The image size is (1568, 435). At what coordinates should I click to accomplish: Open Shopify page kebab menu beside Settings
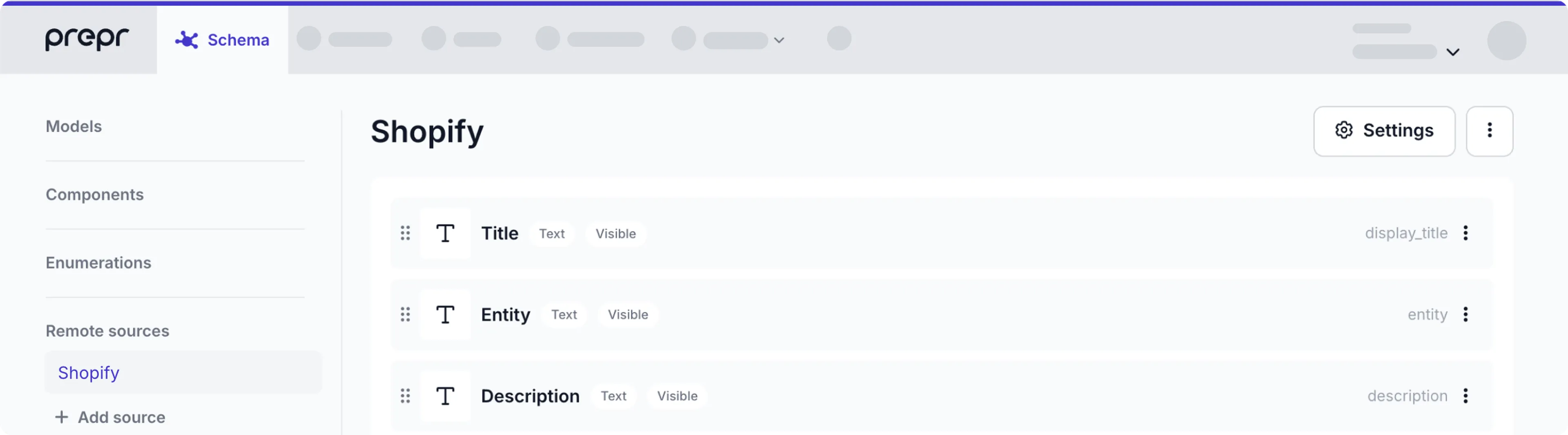pos(1489,131)
